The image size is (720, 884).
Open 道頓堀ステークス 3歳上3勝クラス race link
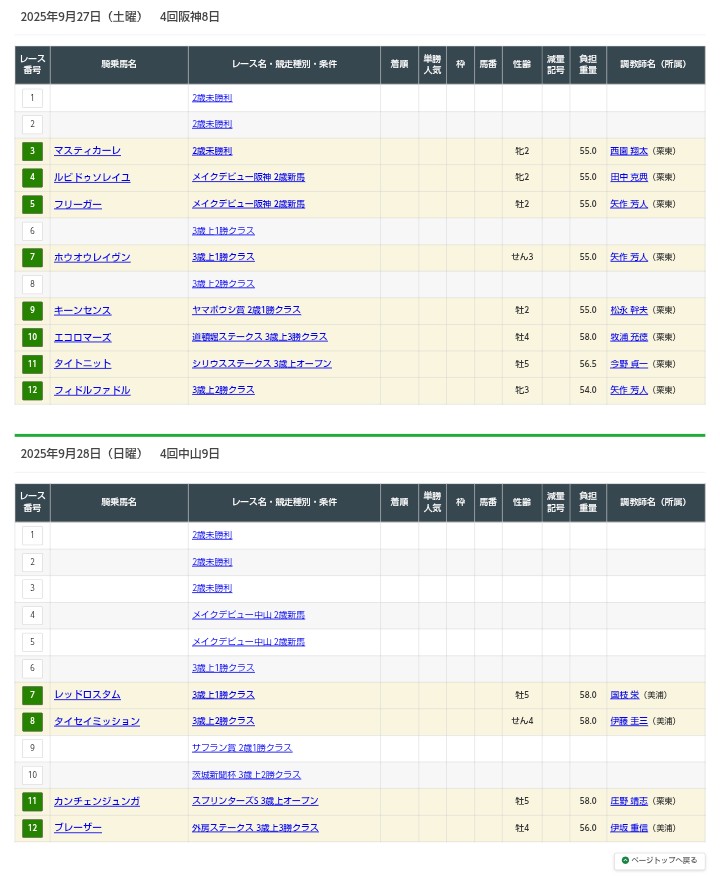[259, 337]
